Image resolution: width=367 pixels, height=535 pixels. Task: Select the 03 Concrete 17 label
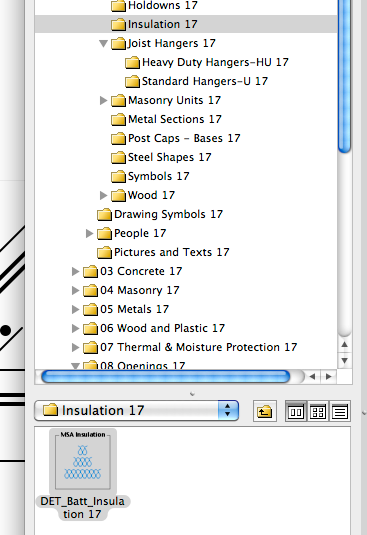point(141,271)
